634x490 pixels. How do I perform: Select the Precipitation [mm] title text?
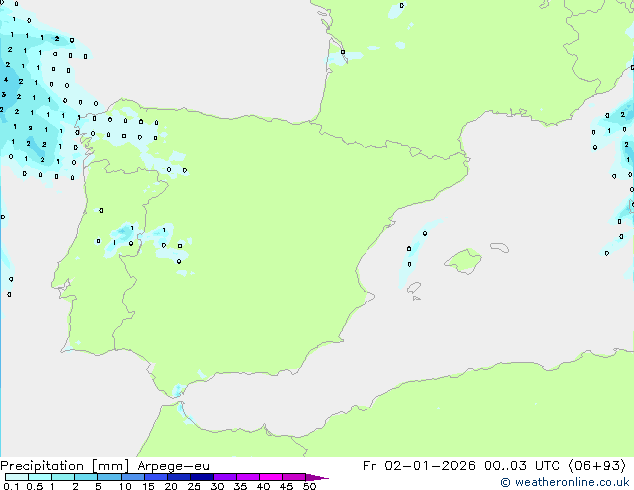(x=60, y=465)
